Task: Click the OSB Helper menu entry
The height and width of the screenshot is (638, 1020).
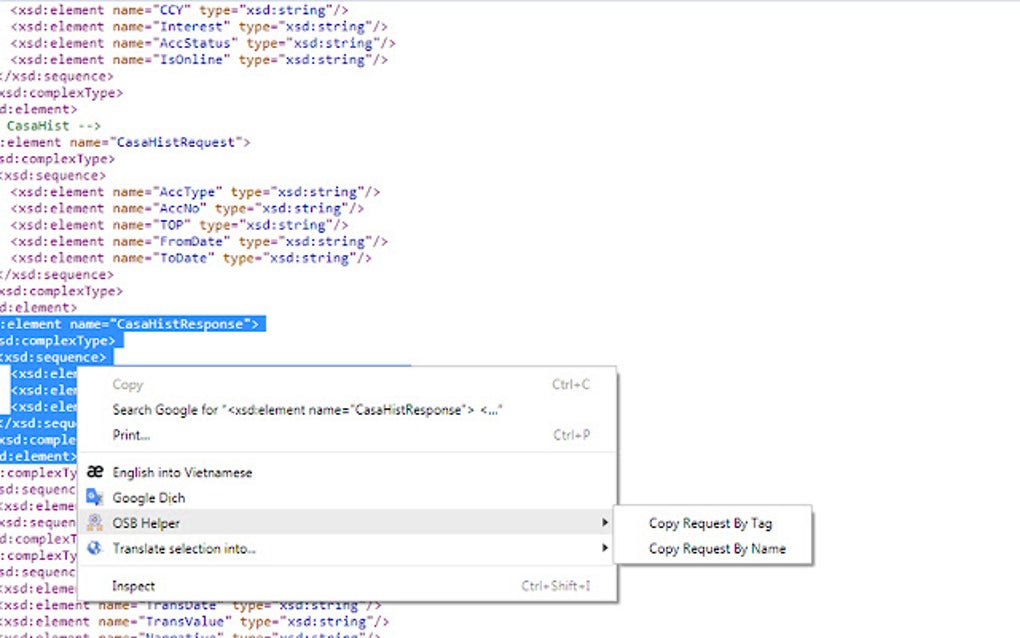Action: click(x=145, y=522)
